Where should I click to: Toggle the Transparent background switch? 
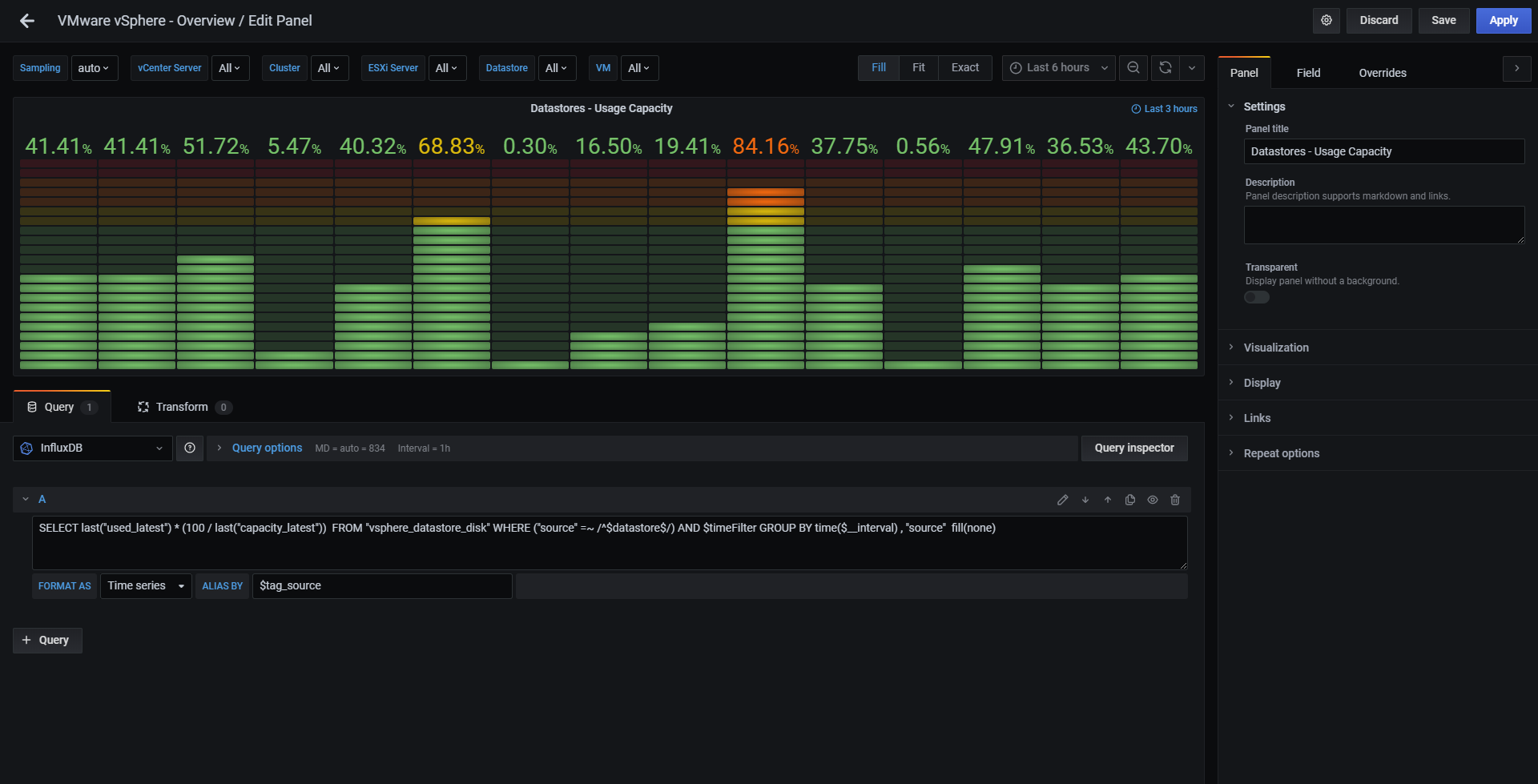pyautogui.click(x=1257, y=298)
